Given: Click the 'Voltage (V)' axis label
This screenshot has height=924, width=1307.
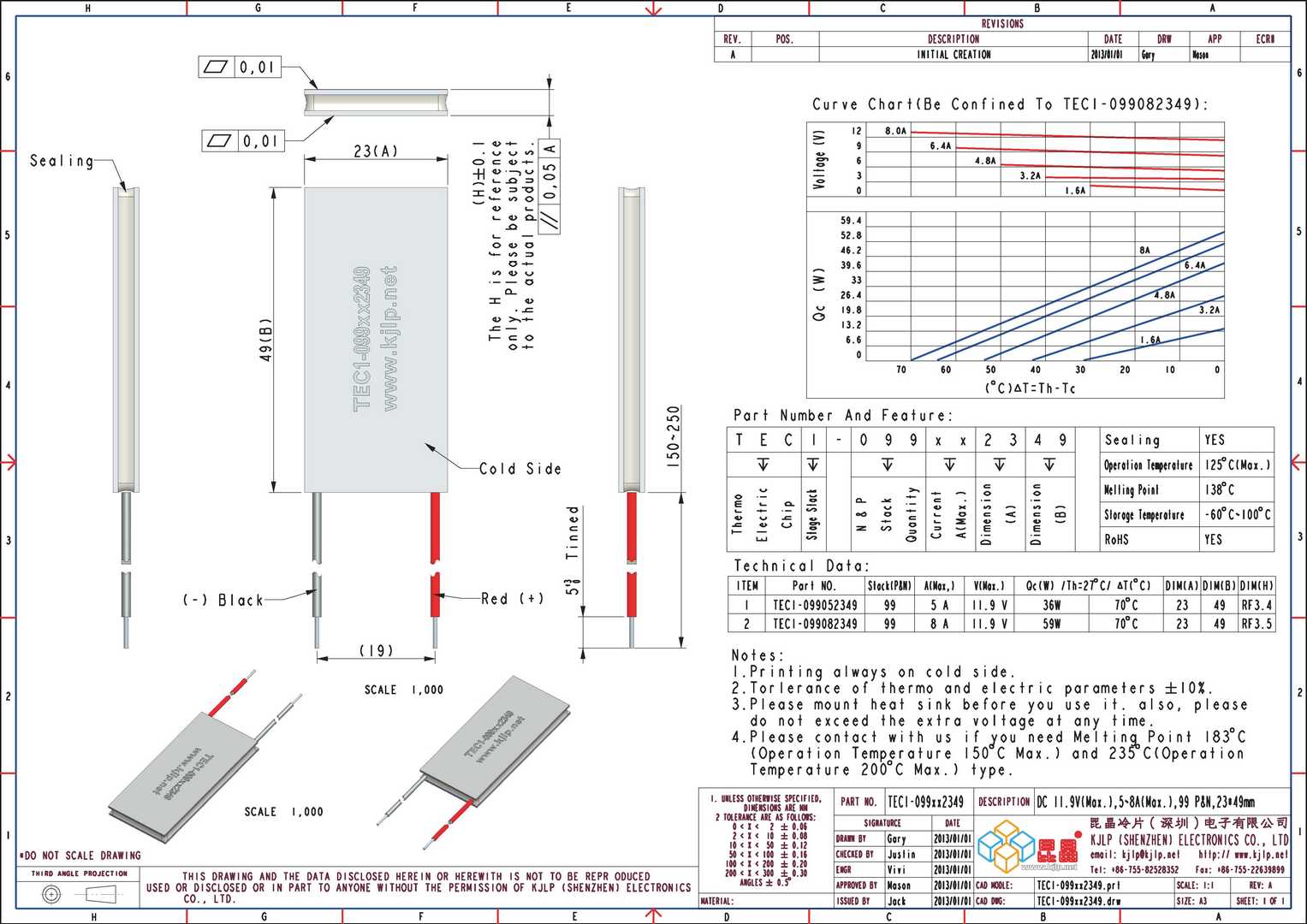Looking at the screenshot, I should tap(820, 160).
